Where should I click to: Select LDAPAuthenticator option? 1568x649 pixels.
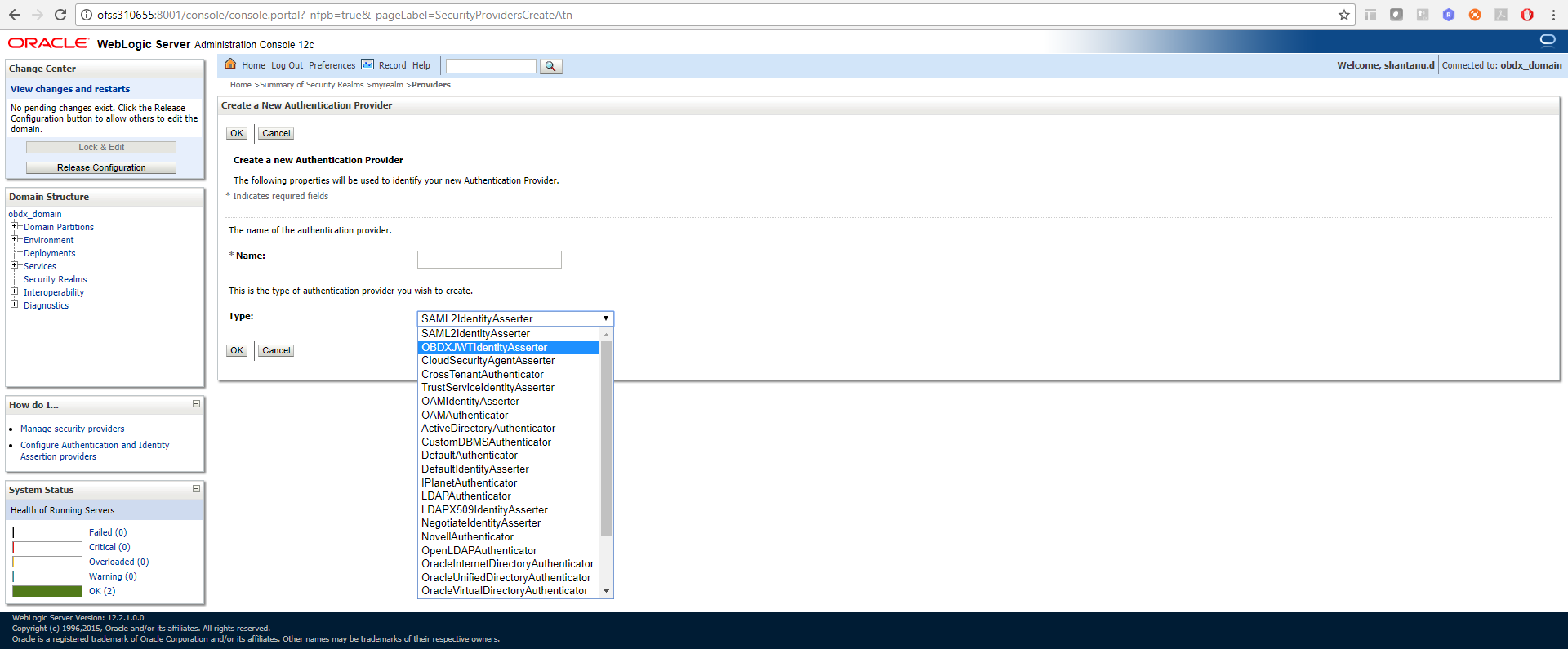pos(509,496)
